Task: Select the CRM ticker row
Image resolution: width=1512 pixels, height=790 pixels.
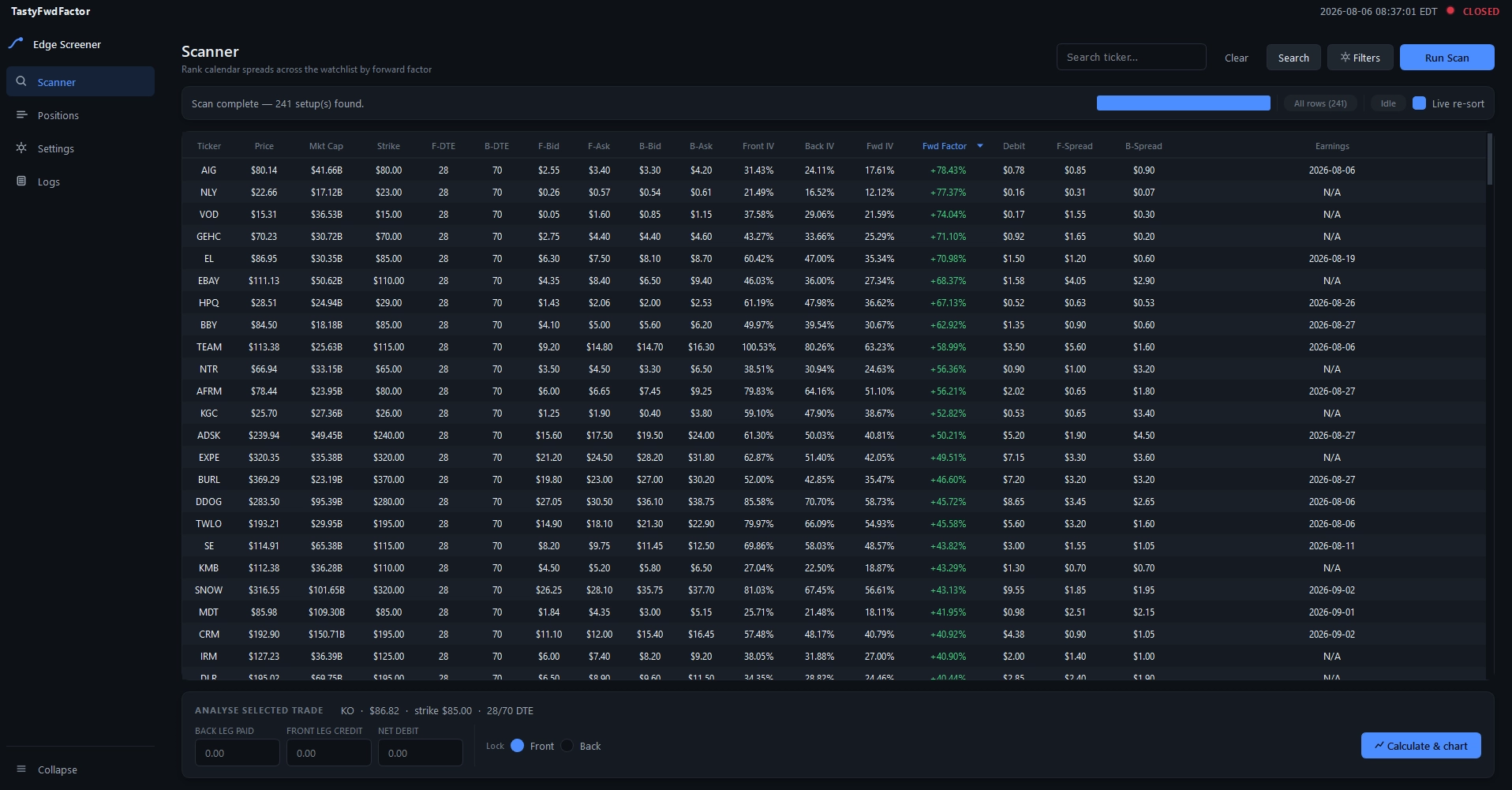Action: point(834,634)
